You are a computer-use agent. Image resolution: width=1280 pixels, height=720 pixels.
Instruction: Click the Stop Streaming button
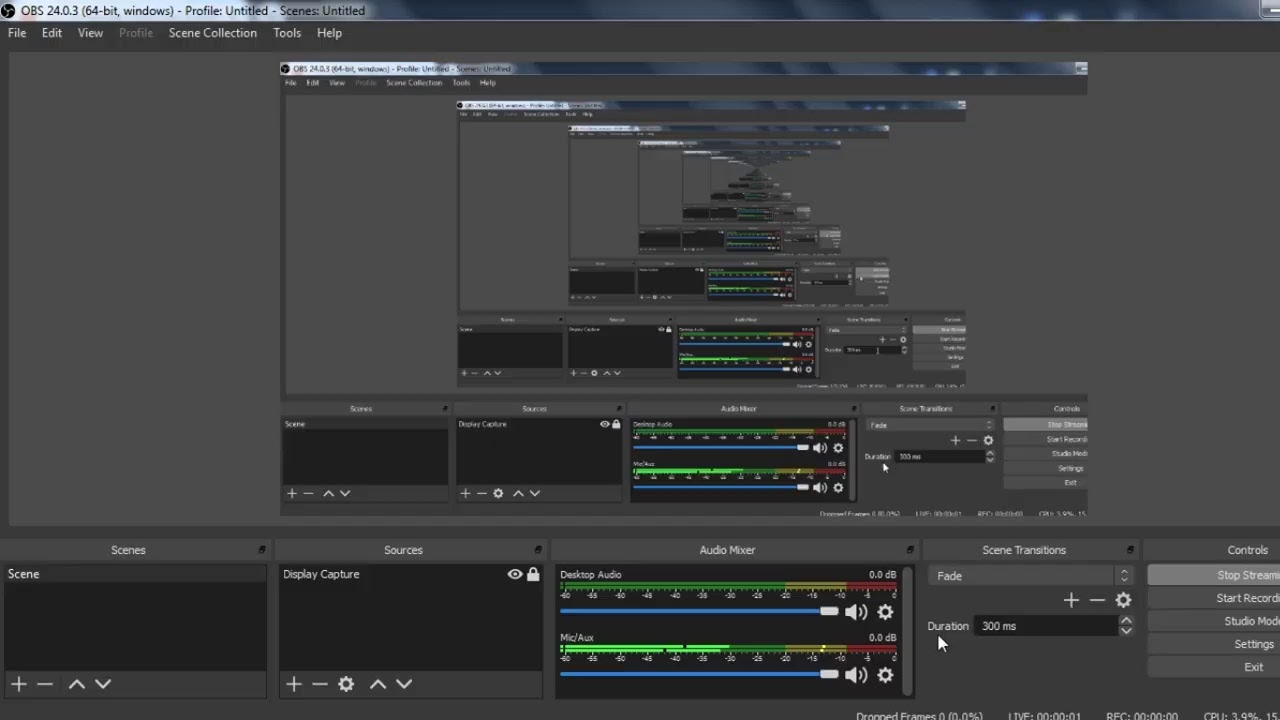pyautogui.click(x=1214, y=575)
